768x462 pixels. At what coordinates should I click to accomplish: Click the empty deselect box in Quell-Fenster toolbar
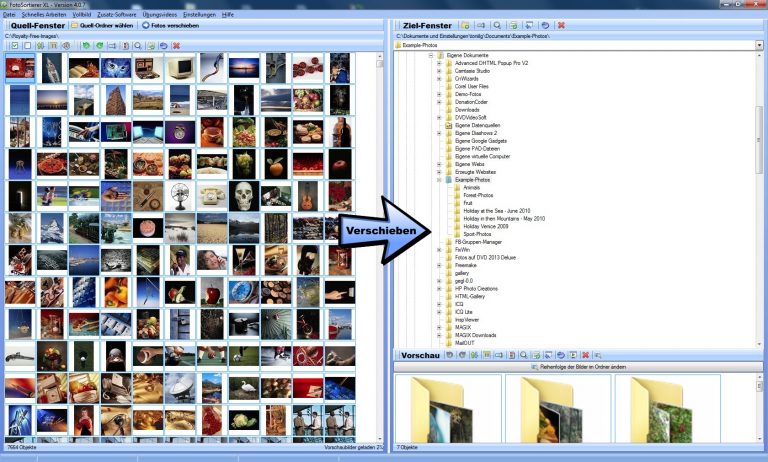pyautogui.click(x=29, y=46)
